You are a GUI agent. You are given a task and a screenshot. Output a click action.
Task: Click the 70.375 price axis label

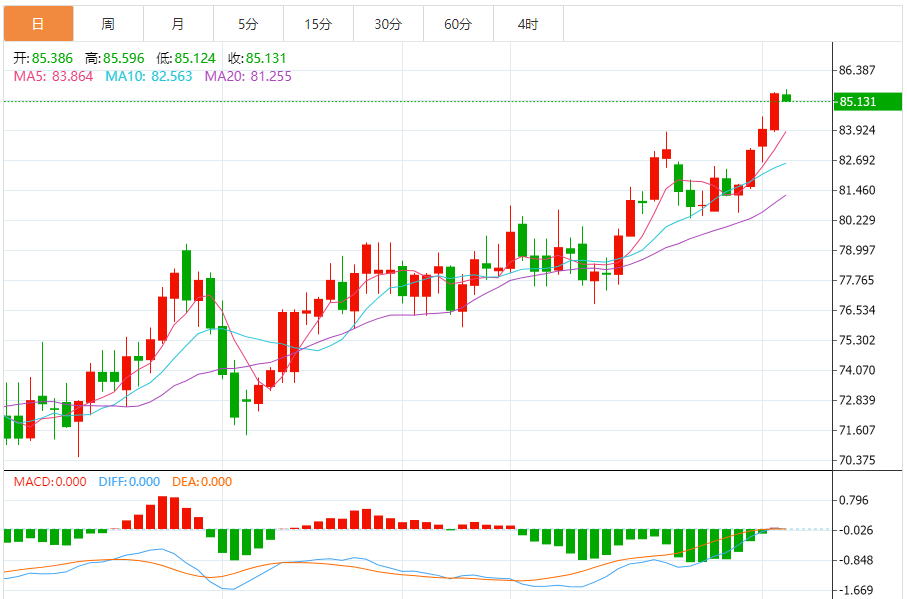click(x=857, y=460)
